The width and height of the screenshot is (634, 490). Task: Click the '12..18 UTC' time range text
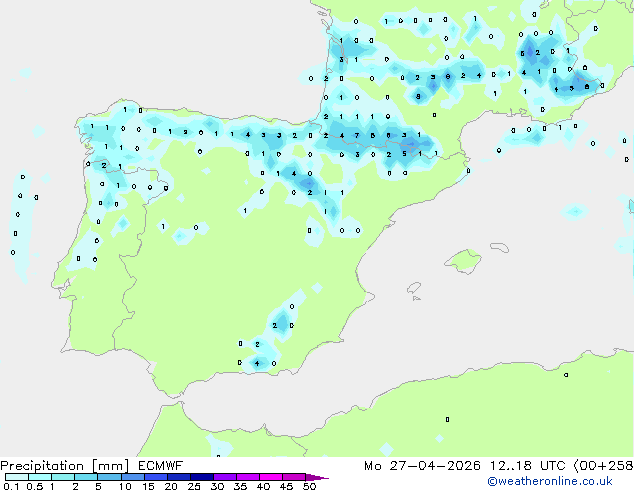tap(527, 466)
